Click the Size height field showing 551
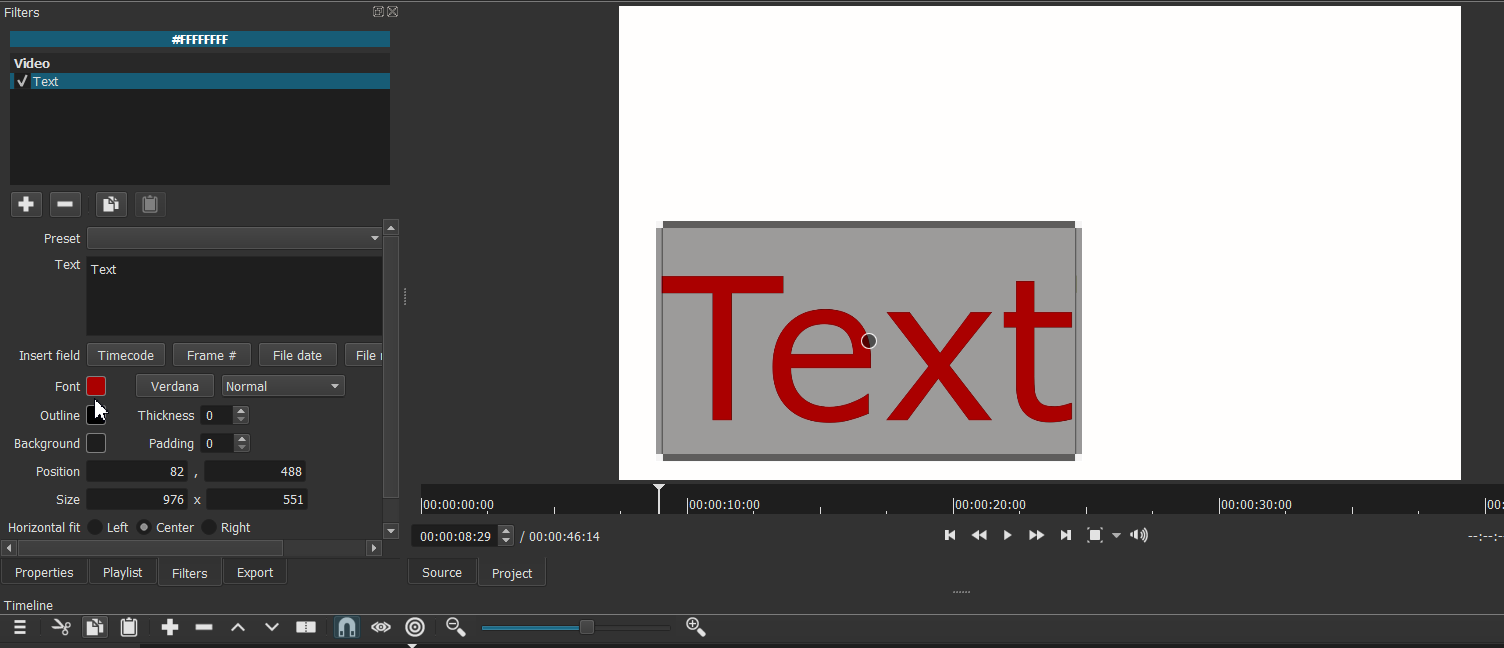This screenshot has height=648, width=1504. click(256, 499)
